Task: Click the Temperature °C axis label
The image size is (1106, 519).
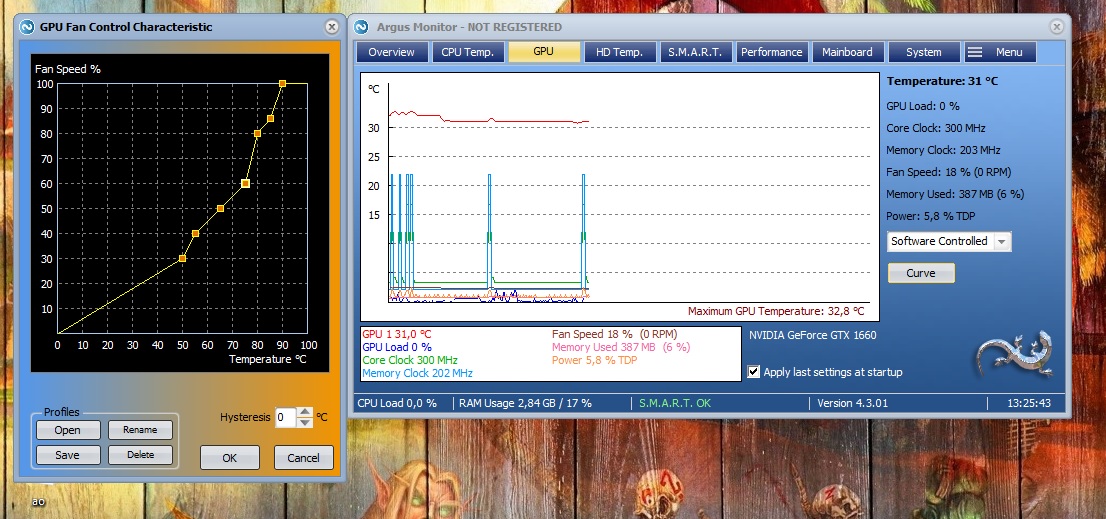Action: pos(267,359)
